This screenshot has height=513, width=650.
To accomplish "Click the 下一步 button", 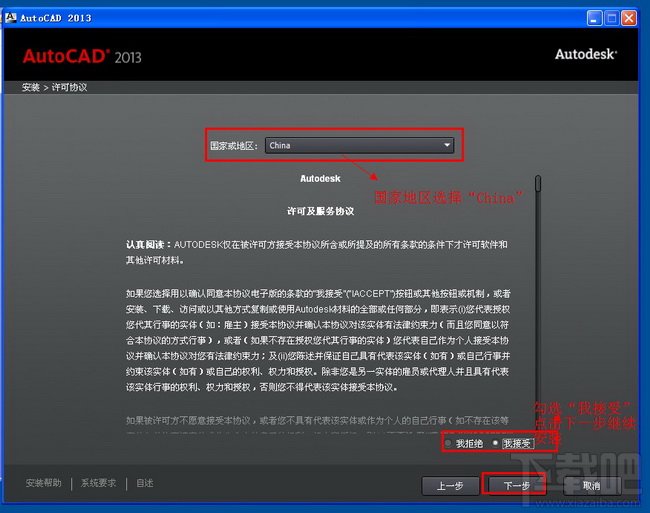I will [x=517, y=486].
